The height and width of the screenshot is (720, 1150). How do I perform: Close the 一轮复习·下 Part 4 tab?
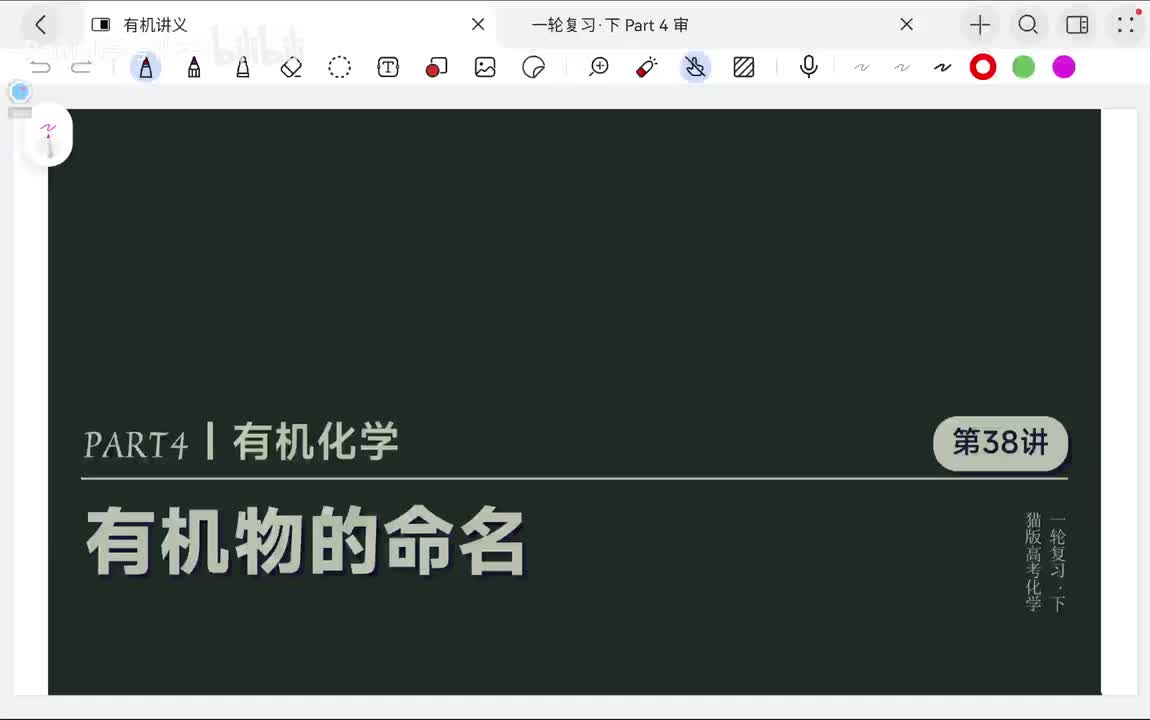pyautogui.click(x=907, y=24)
